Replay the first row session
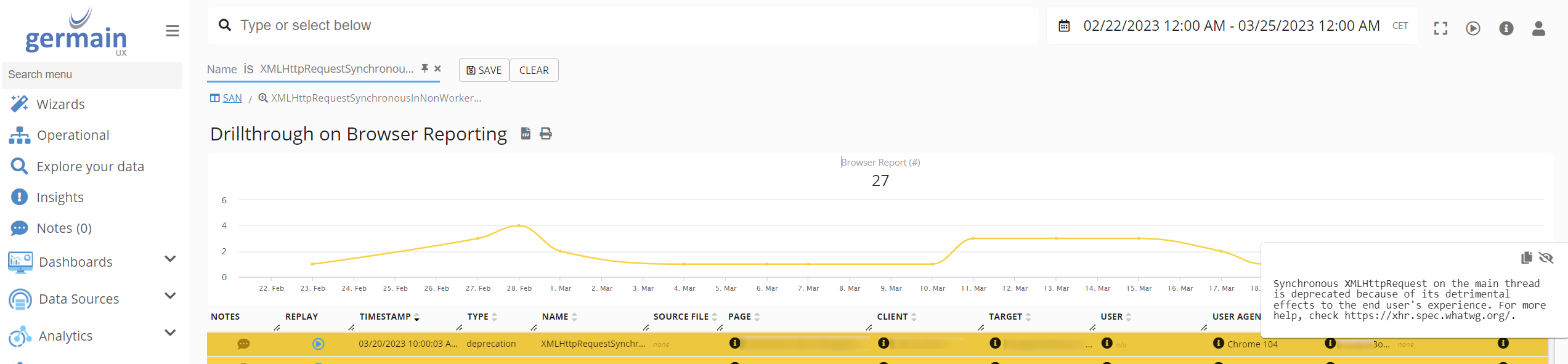This screenshot has height=364, width=1568. click(x=318, y=344)
